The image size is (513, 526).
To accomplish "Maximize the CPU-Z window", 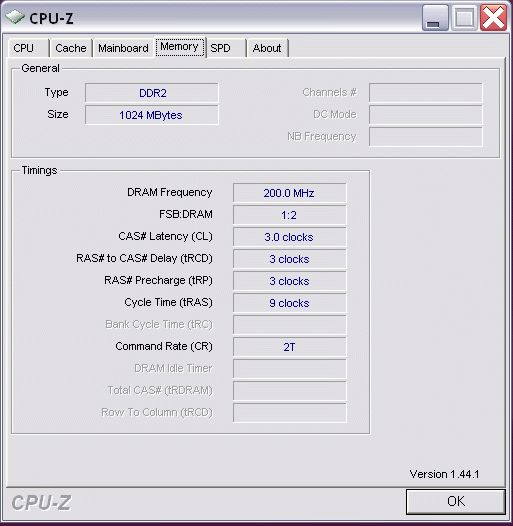I will (x=464, y=18).
